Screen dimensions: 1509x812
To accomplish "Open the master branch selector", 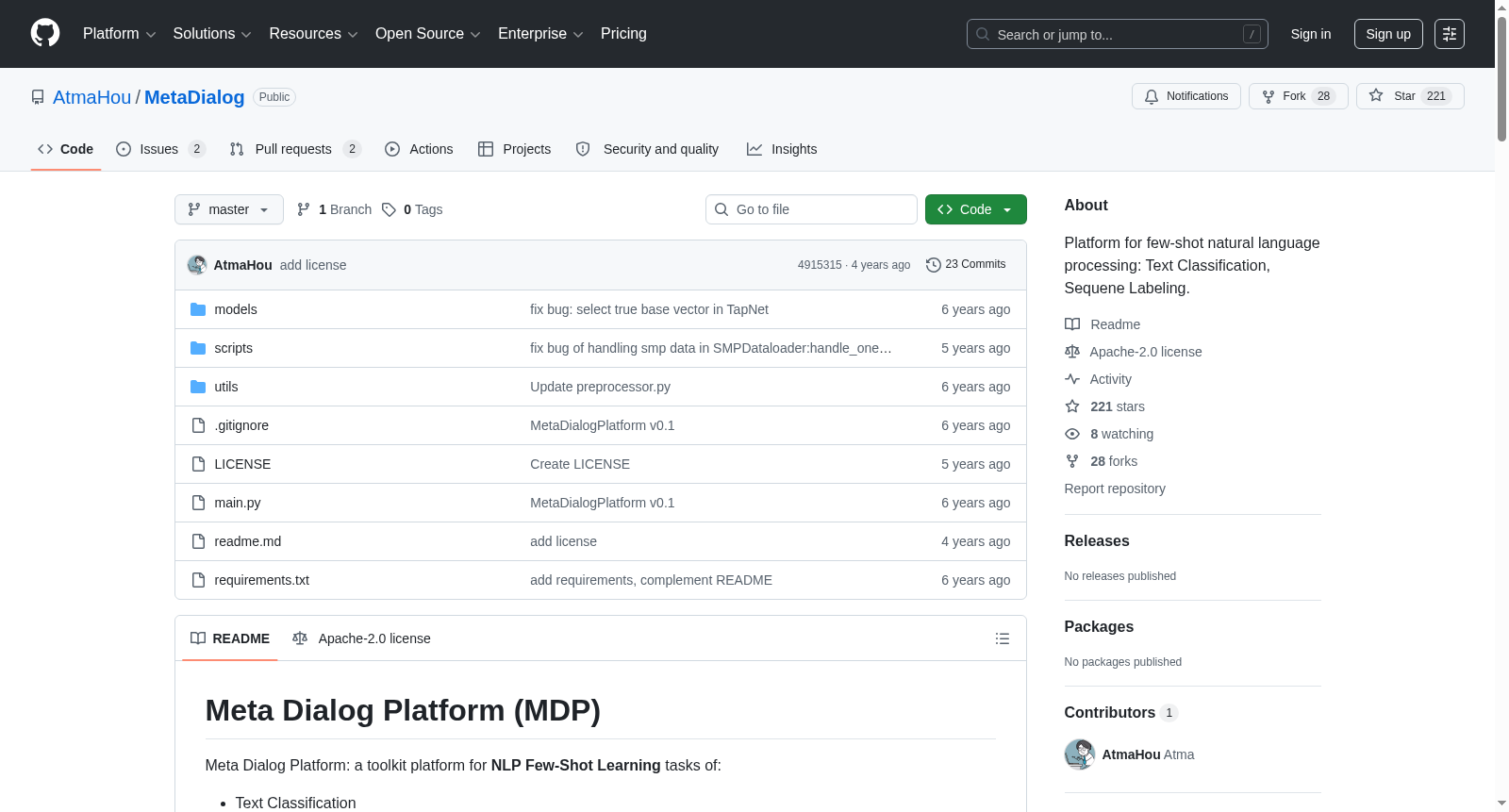I will click(229, 209).
